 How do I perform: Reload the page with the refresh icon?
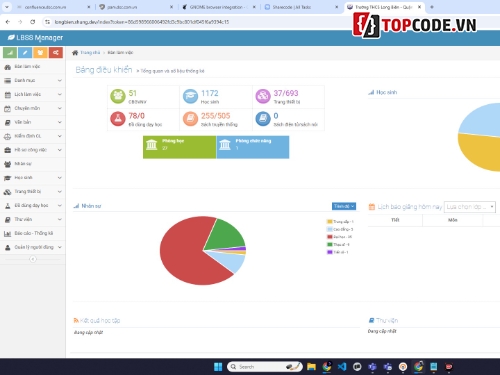[x=32, y=22]
